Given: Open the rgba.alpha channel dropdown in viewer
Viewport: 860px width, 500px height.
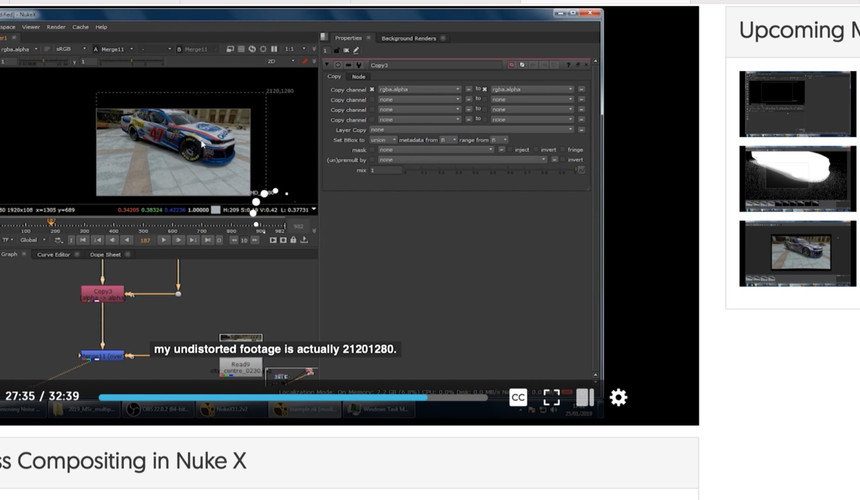Looking at the screenshot, I should (20, 49).
